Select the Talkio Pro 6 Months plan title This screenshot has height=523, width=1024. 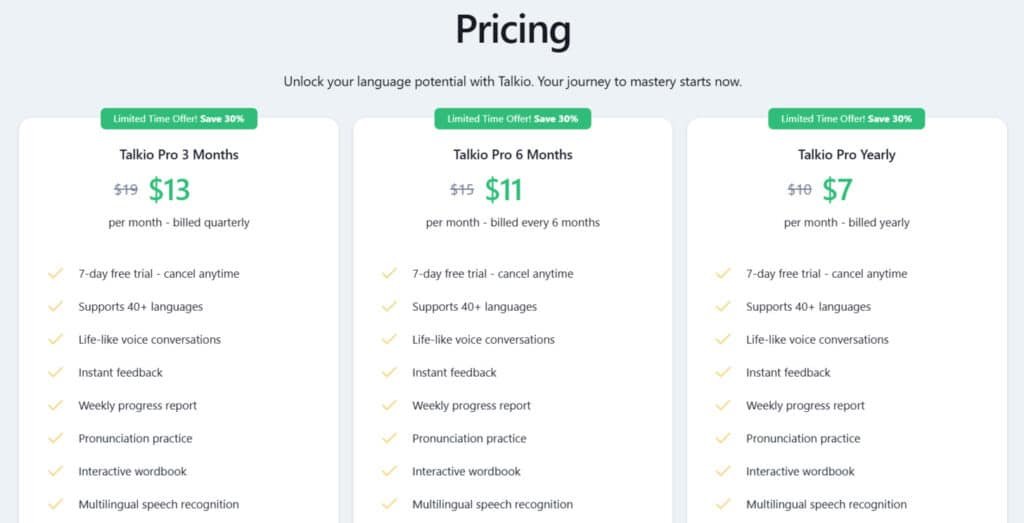(x=513, y=154)
